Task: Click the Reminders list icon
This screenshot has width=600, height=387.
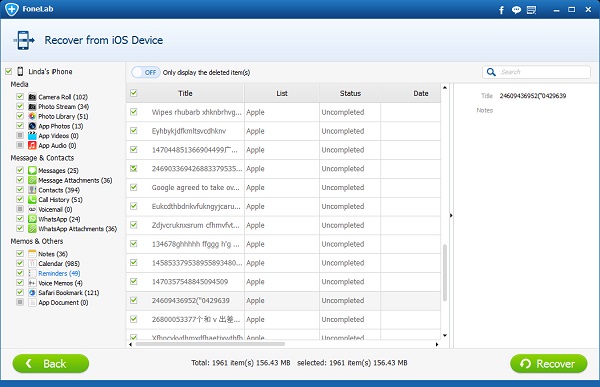Action: coord(32,273)
